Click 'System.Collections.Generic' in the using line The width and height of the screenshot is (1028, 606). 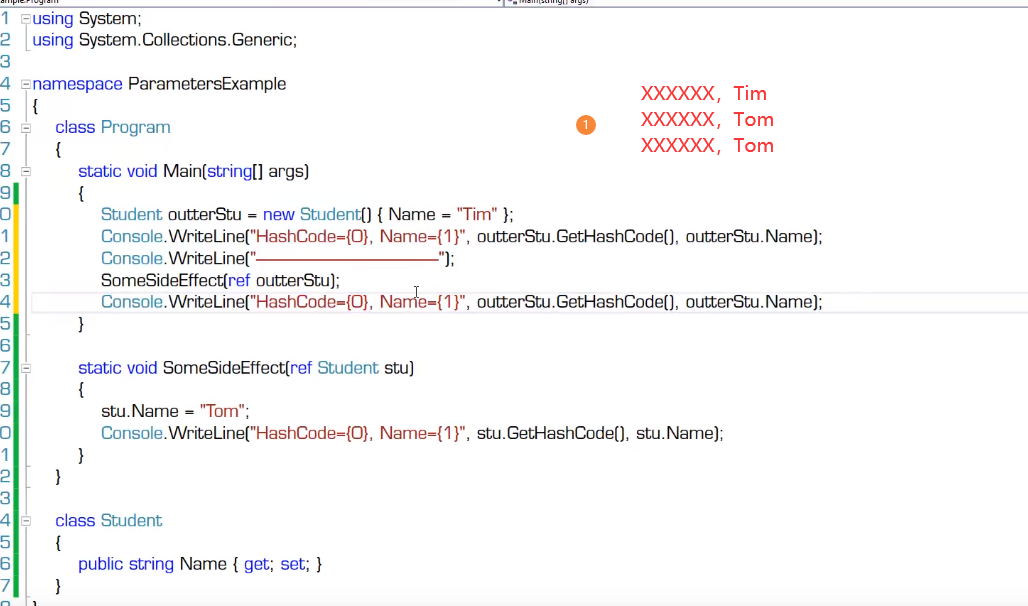(x=186, y=40)
